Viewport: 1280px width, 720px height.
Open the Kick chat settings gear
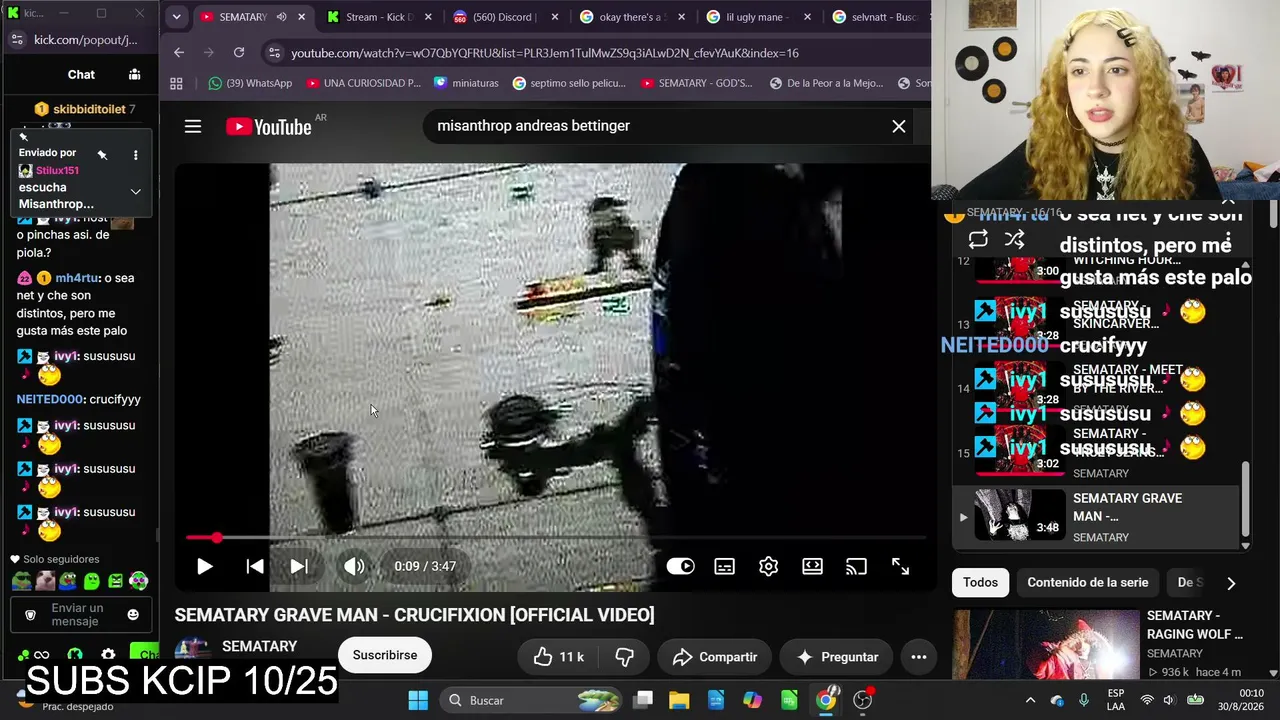pos(108,655)
